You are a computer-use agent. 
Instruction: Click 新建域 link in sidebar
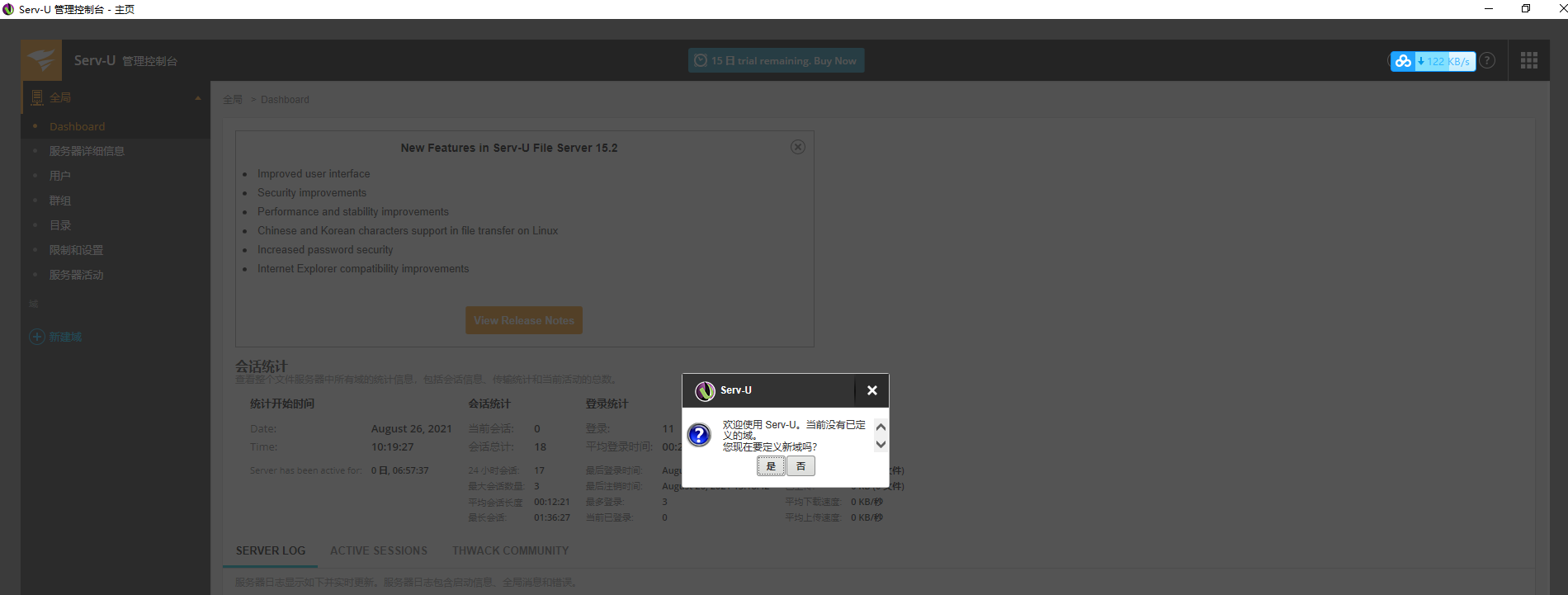tap(65, 337)
